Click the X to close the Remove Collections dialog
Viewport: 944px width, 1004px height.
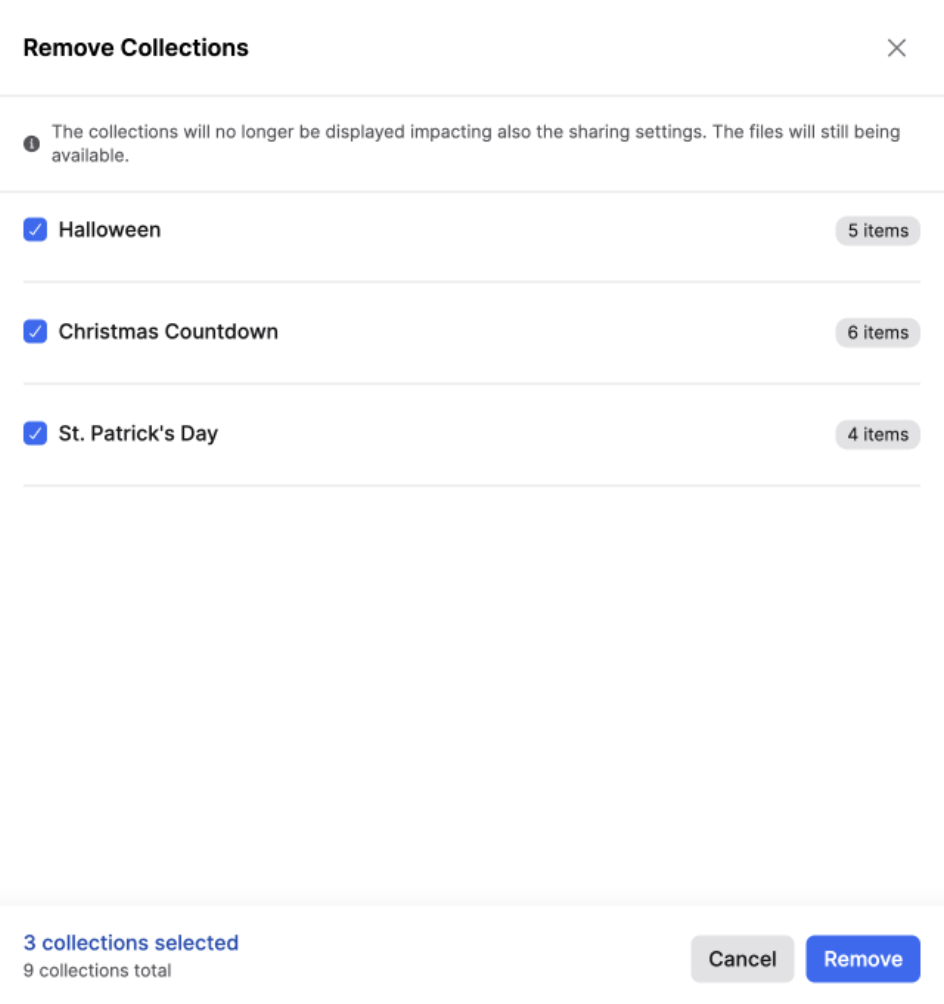click(897, 47)
